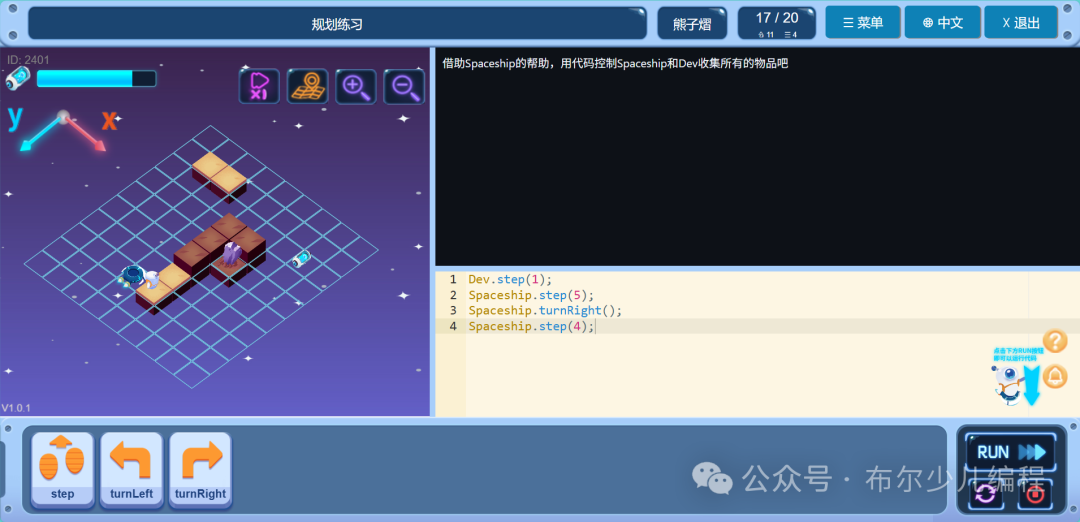Open the 菜单 menu
Viewport: 1080px width, 522px height.
(x=863, y=23)
